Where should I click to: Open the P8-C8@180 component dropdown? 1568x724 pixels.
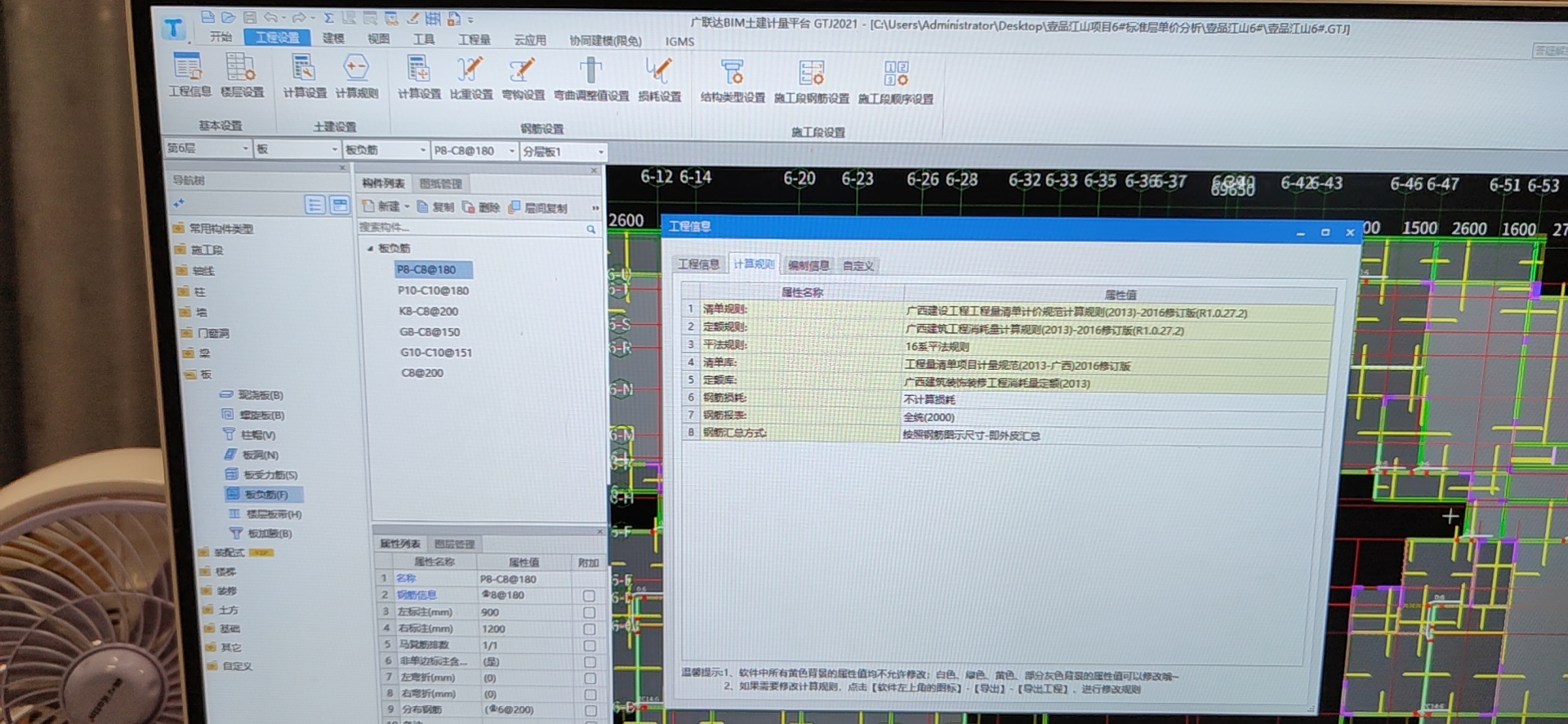pyautogui.click(x=512, y=151)
